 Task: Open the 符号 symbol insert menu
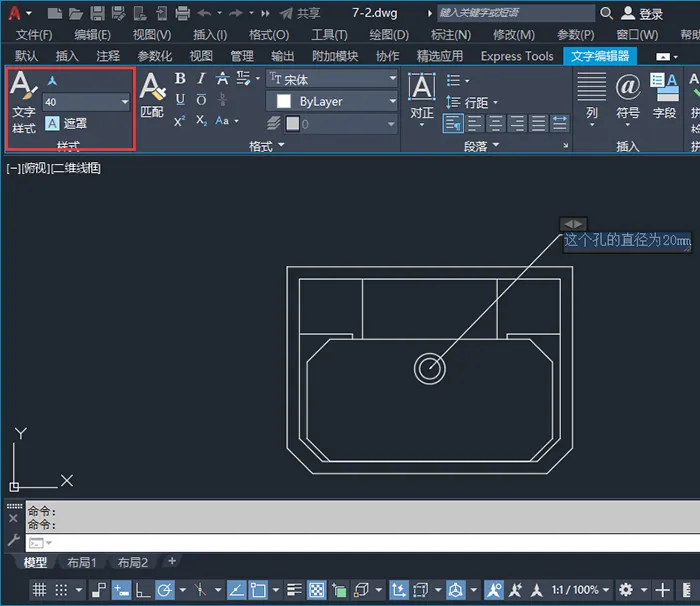pos(628,99)
